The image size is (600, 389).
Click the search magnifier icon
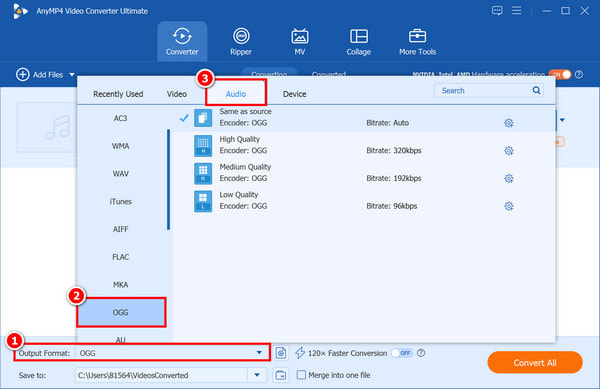[x=536, y=90]
